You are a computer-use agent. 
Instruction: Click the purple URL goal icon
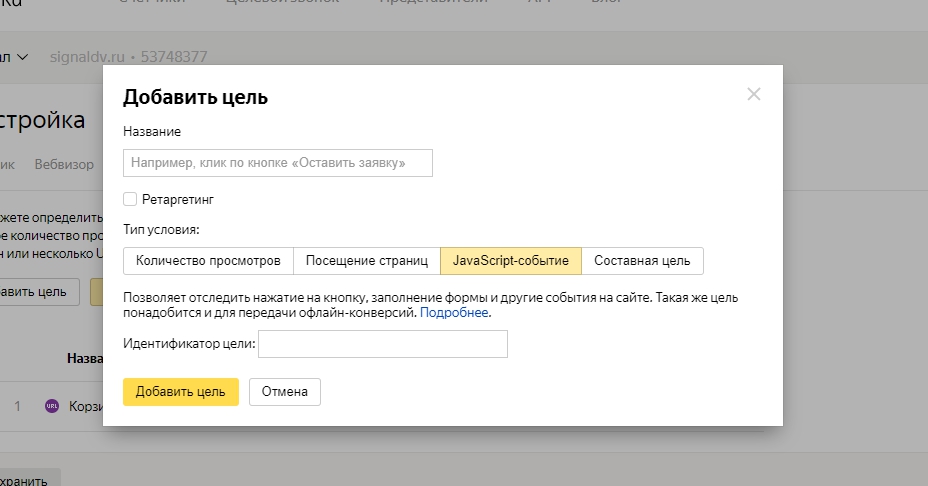52,406
